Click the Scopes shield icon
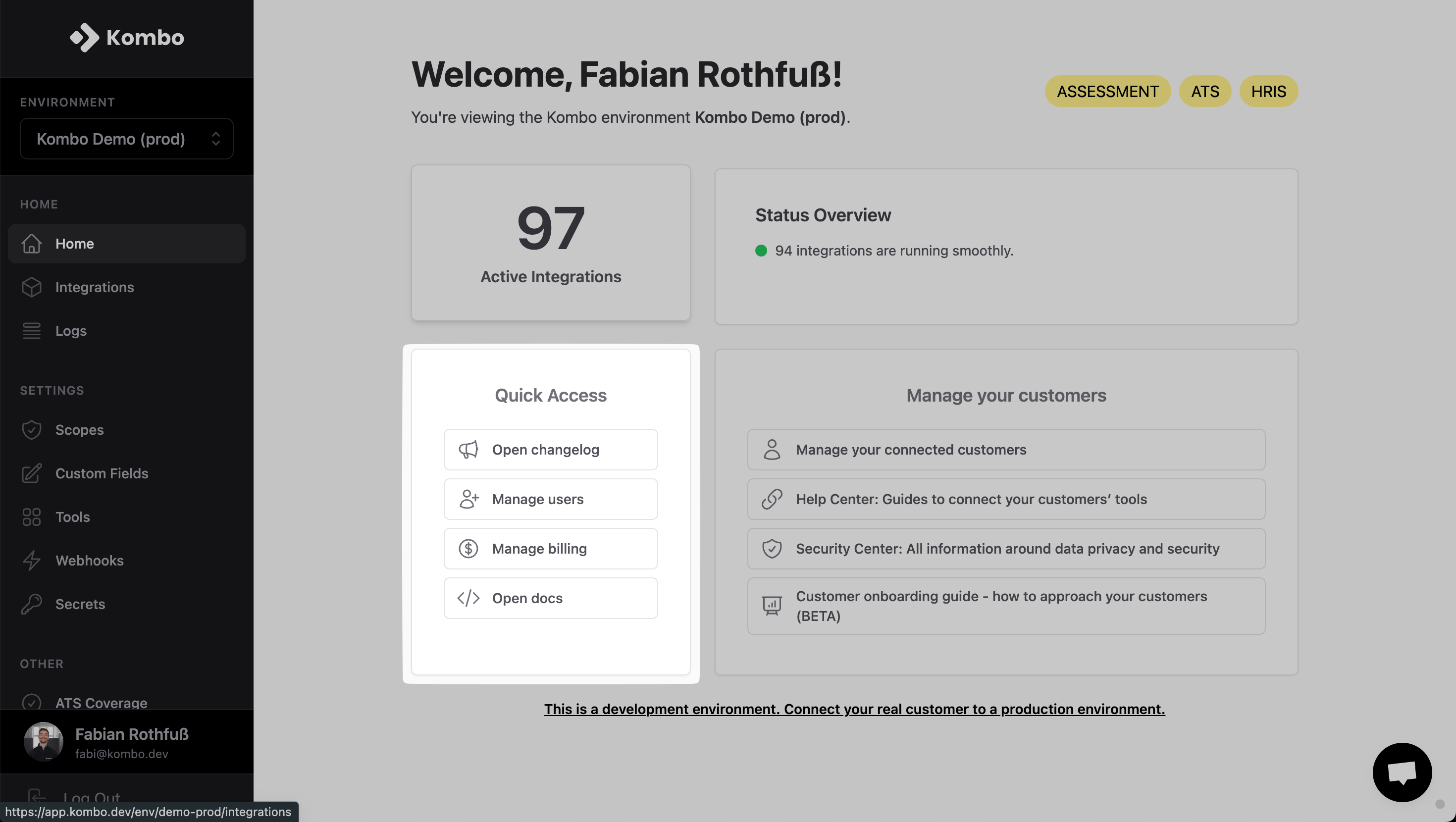The image size is (1456, 822). 32,430
